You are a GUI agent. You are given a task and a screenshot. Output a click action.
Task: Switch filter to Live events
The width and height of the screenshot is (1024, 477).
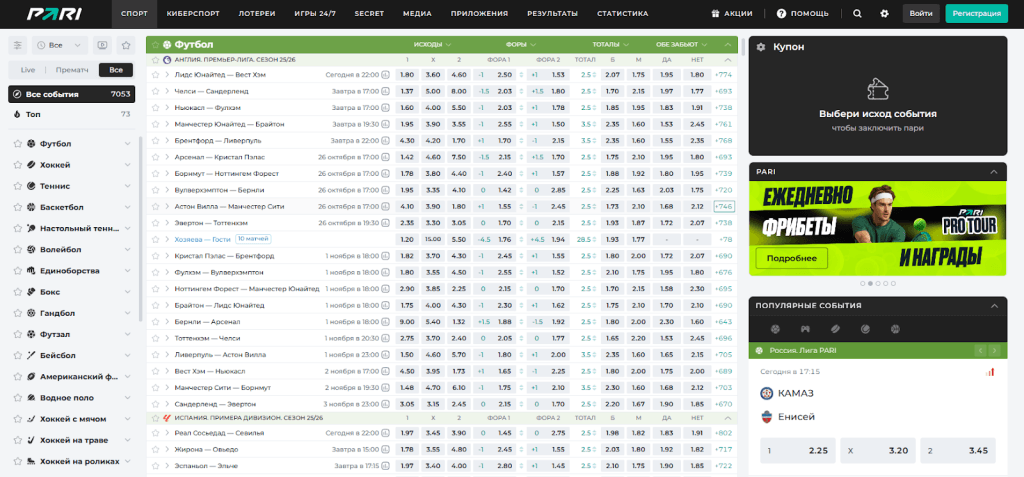tap(28, 70)
